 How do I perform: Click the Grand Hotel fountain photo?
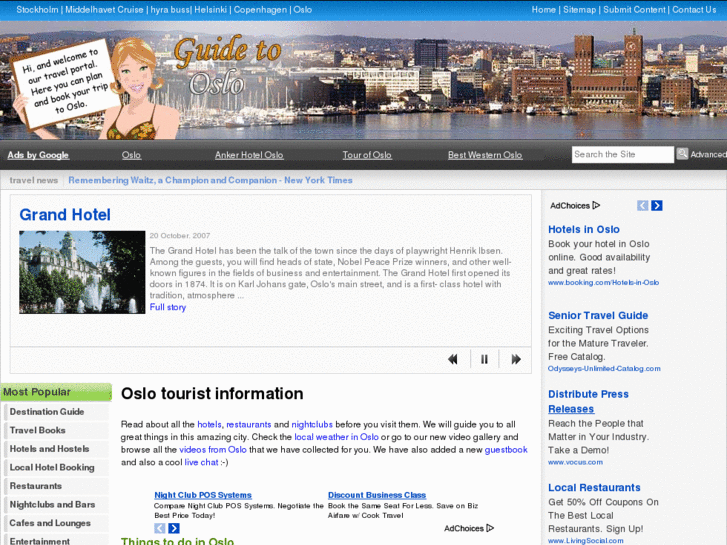click(82, 272)
